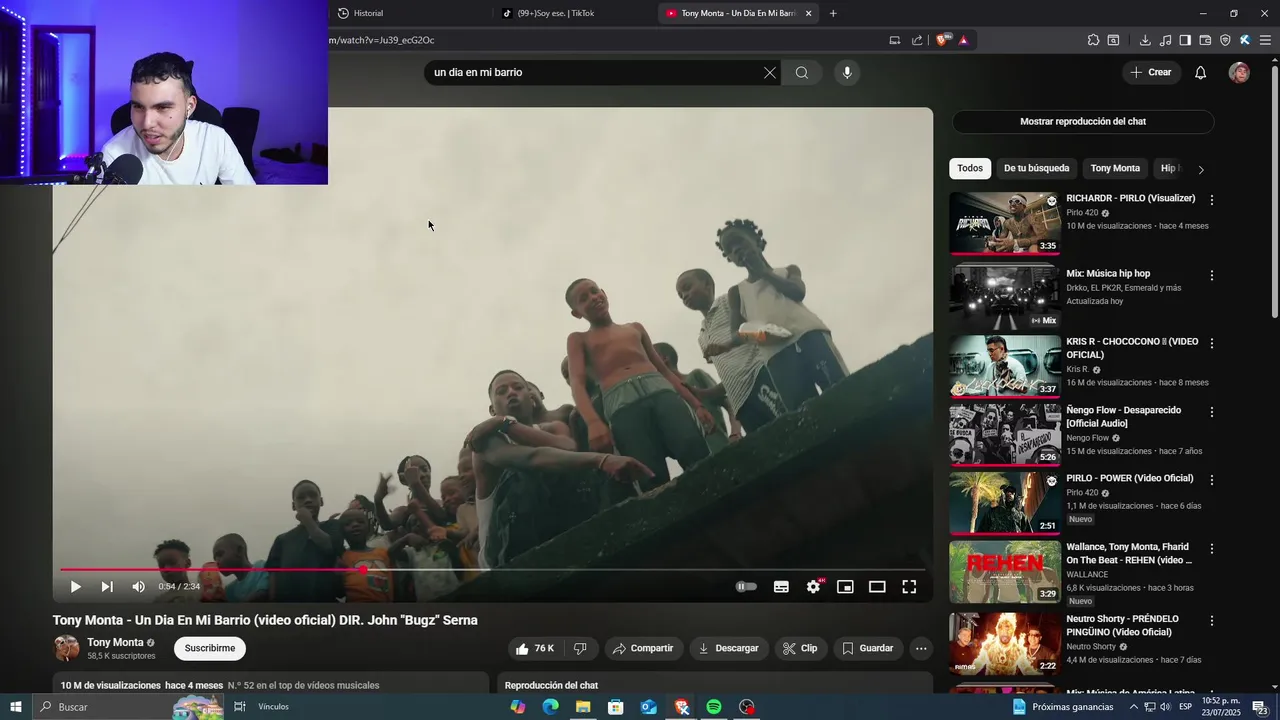This screenshot has height=720, width=1280.
Task: Open the PIRLO - POWER video title
Action: [x=1129, y=478]
